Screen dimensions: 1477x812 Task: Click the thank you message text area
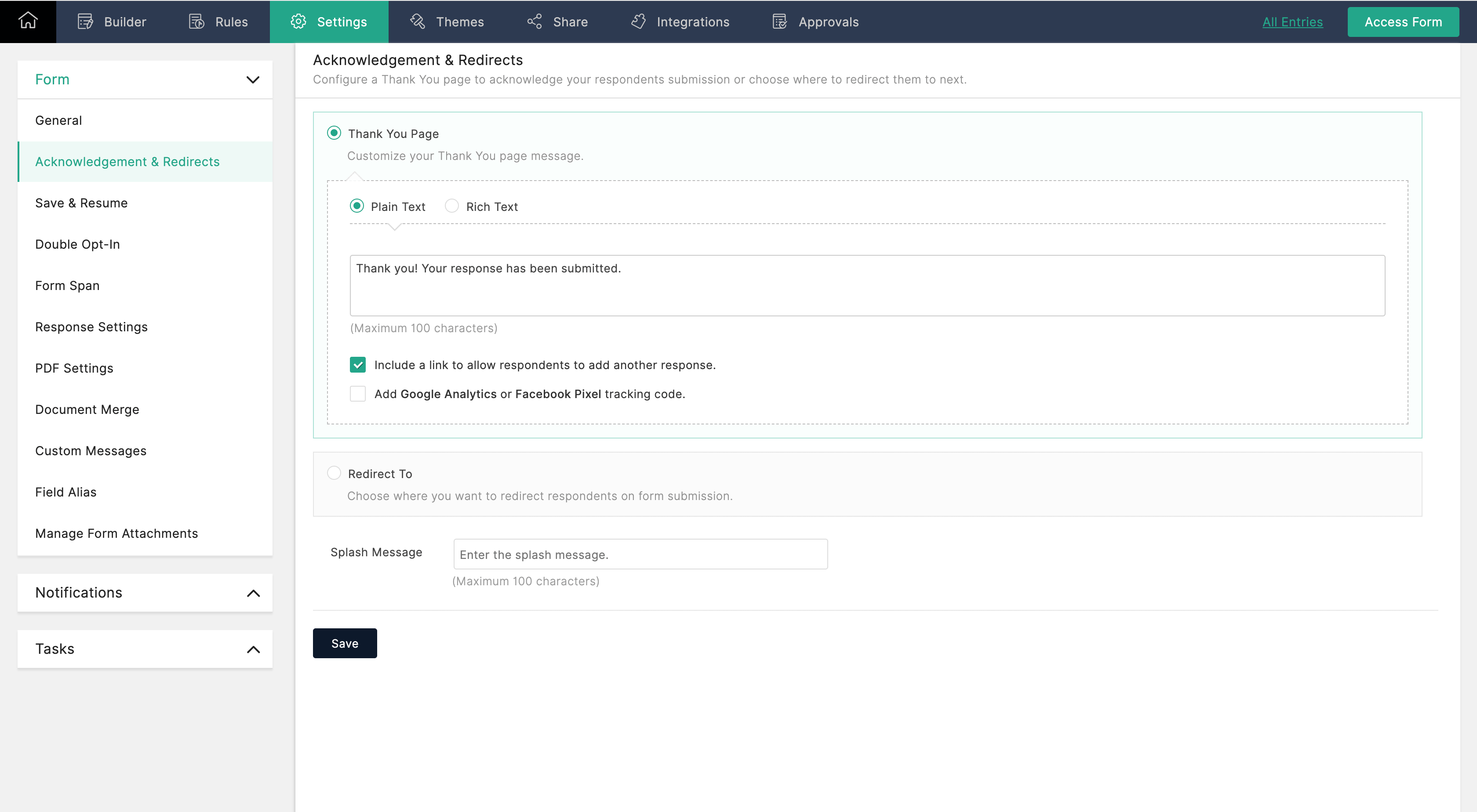pyautogui.click(x=867, y=285)
